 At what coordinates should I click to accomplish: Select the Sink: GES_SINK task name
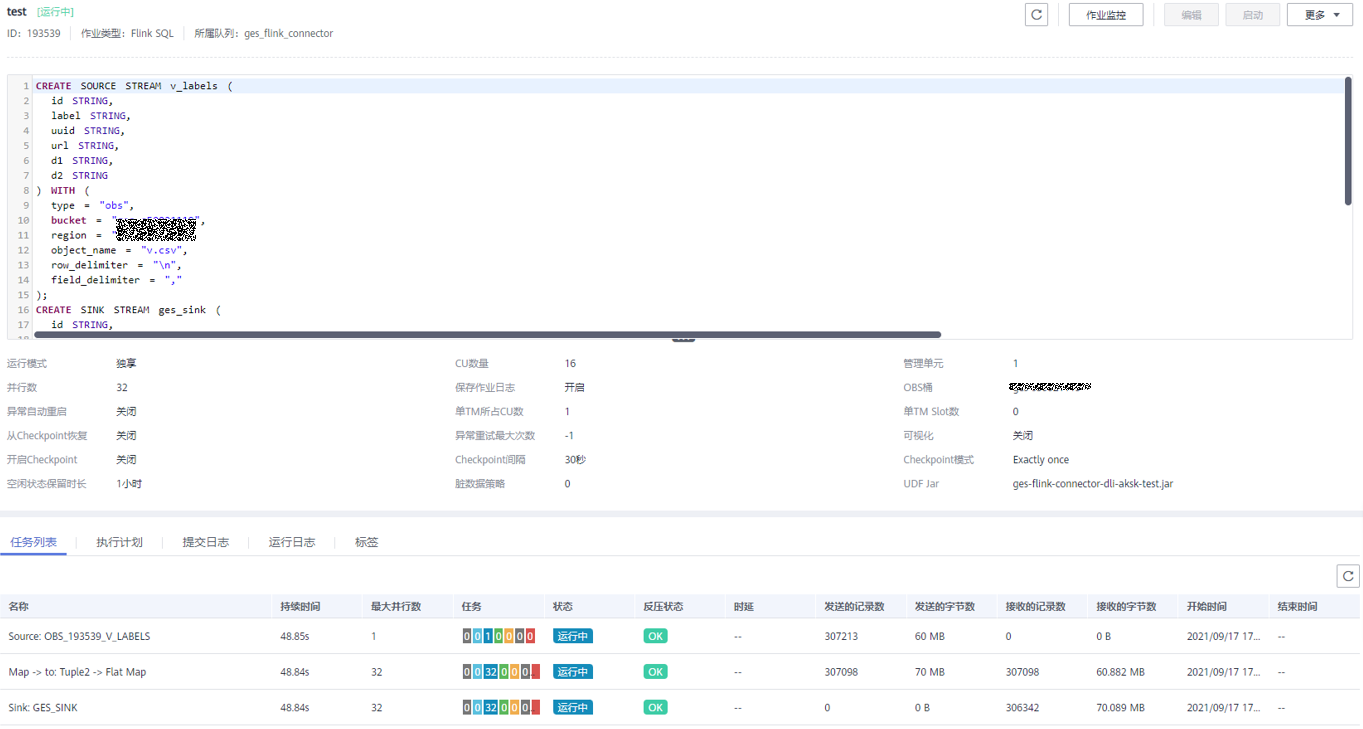(43, 708)
